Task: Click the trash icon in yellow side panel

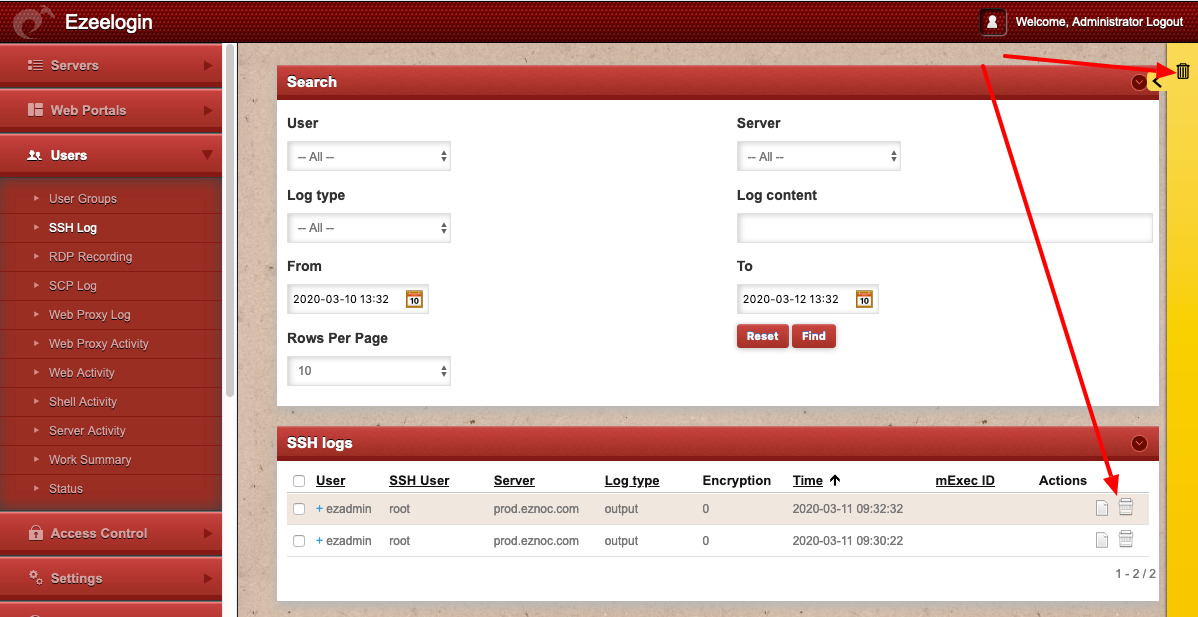Action: click(x=1183, y=72)
